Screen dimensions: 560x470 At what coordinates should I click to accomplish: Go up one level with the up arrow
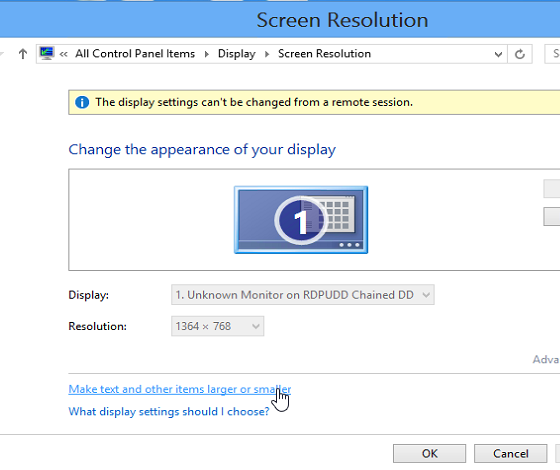pos(23,54)
